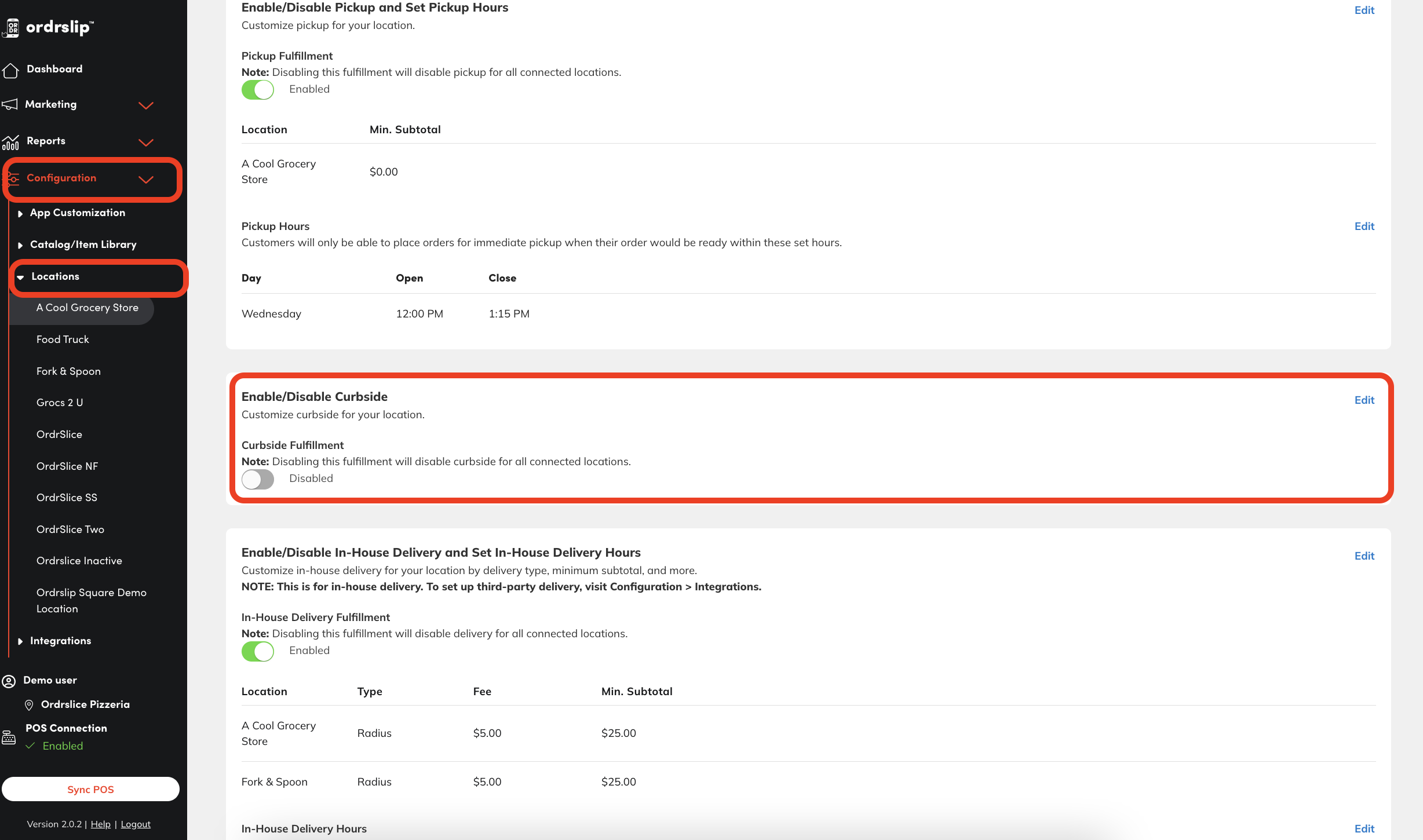Click the Ordrslice Pizzeria location pin icon
This screenshot has height=840, width=1423.
click(x=29, y=705)
